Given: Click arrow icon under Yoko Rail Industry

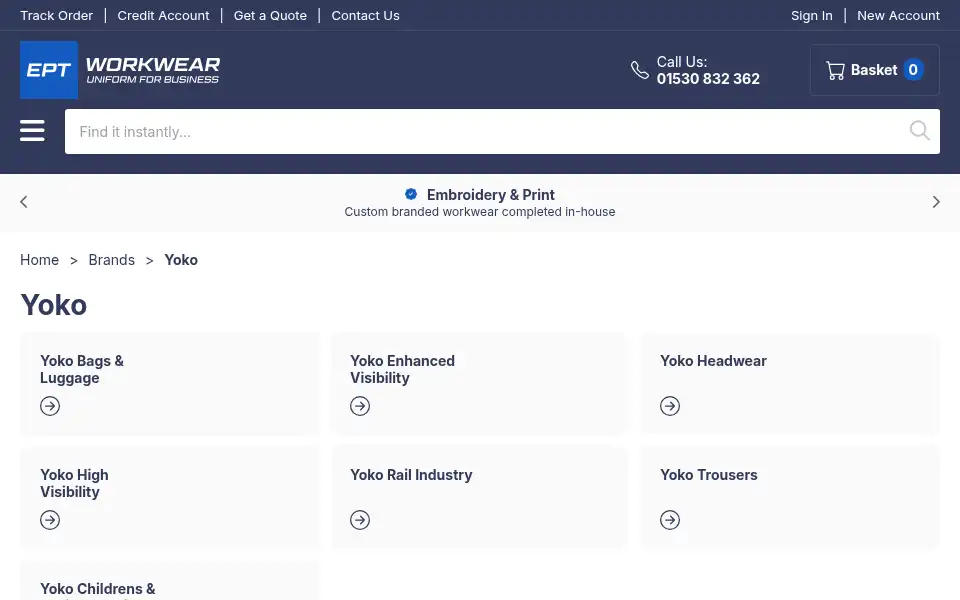Looking at the screenshot, I should (x=360, y=520).
